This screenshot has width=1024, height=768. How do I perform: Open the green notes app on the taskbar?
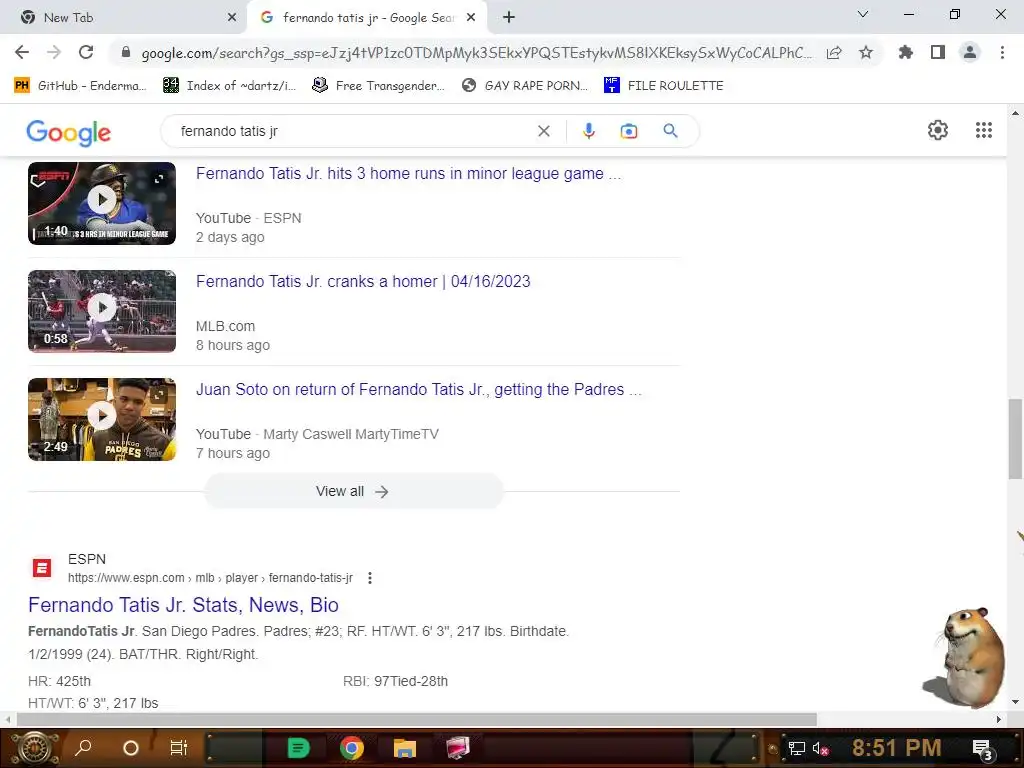pyautogui.click(x=298, y=748)
